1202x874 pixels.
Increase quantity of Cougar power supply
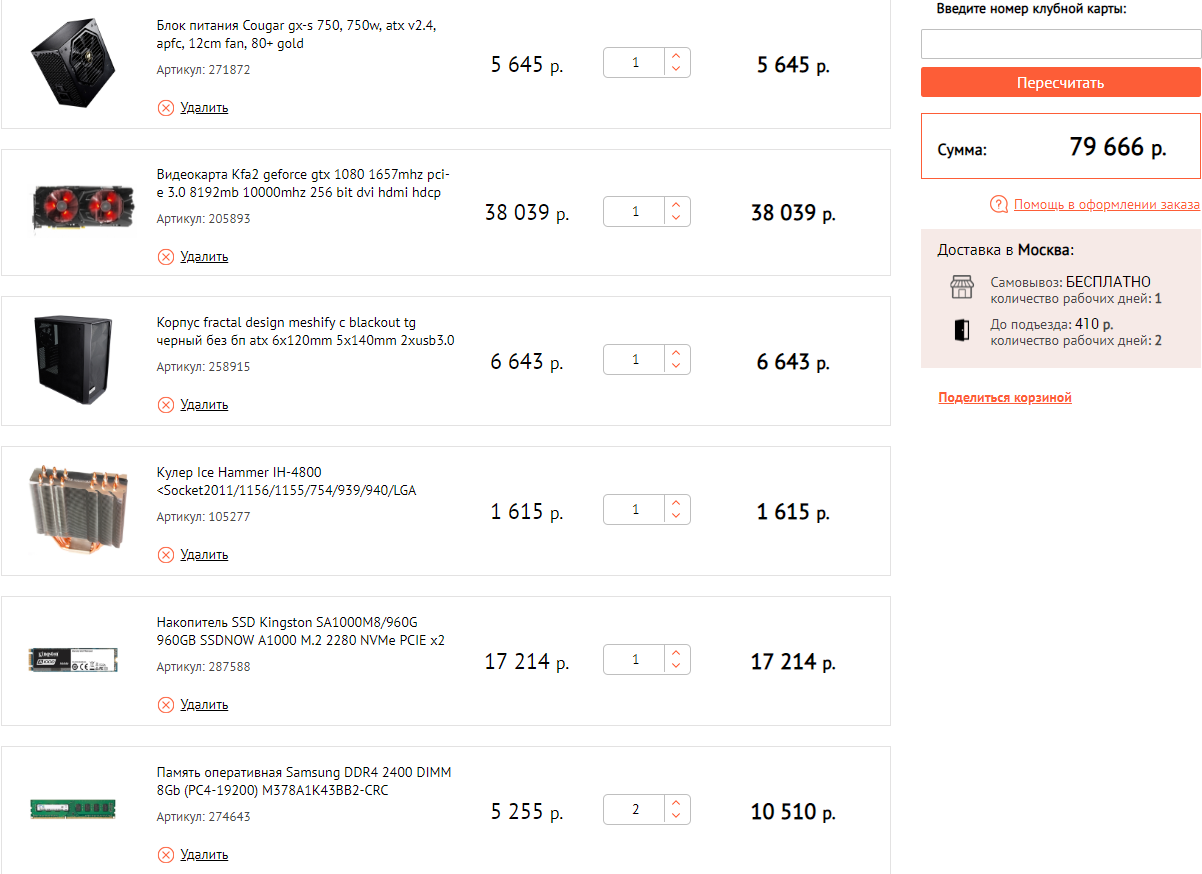click(677, 57)
